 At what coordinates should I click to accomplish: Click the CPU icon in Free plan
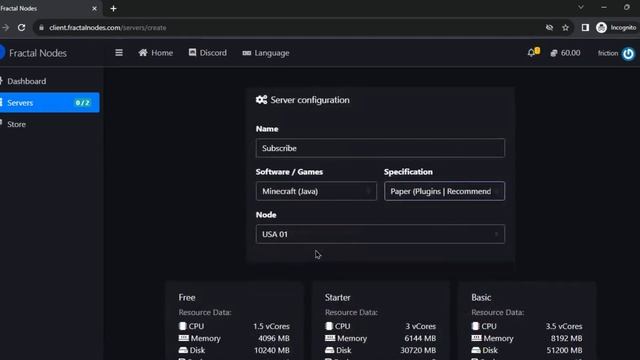click(182, 326)
